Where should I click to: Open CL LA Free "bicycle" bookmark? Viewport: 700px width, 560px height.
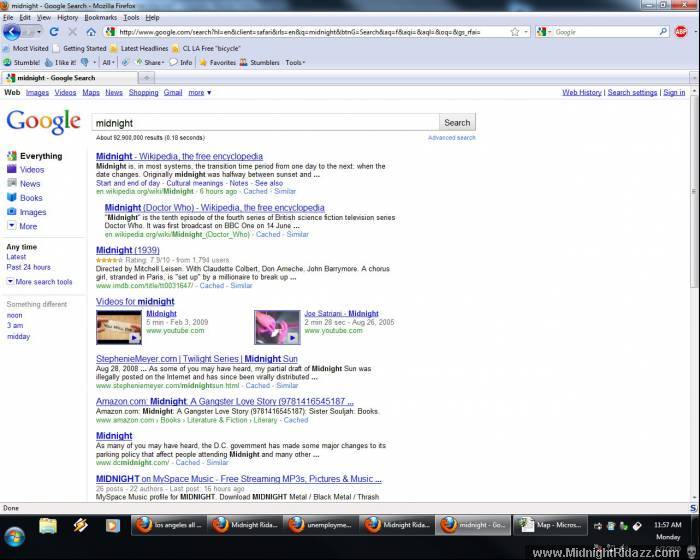(x=206, y=48)
